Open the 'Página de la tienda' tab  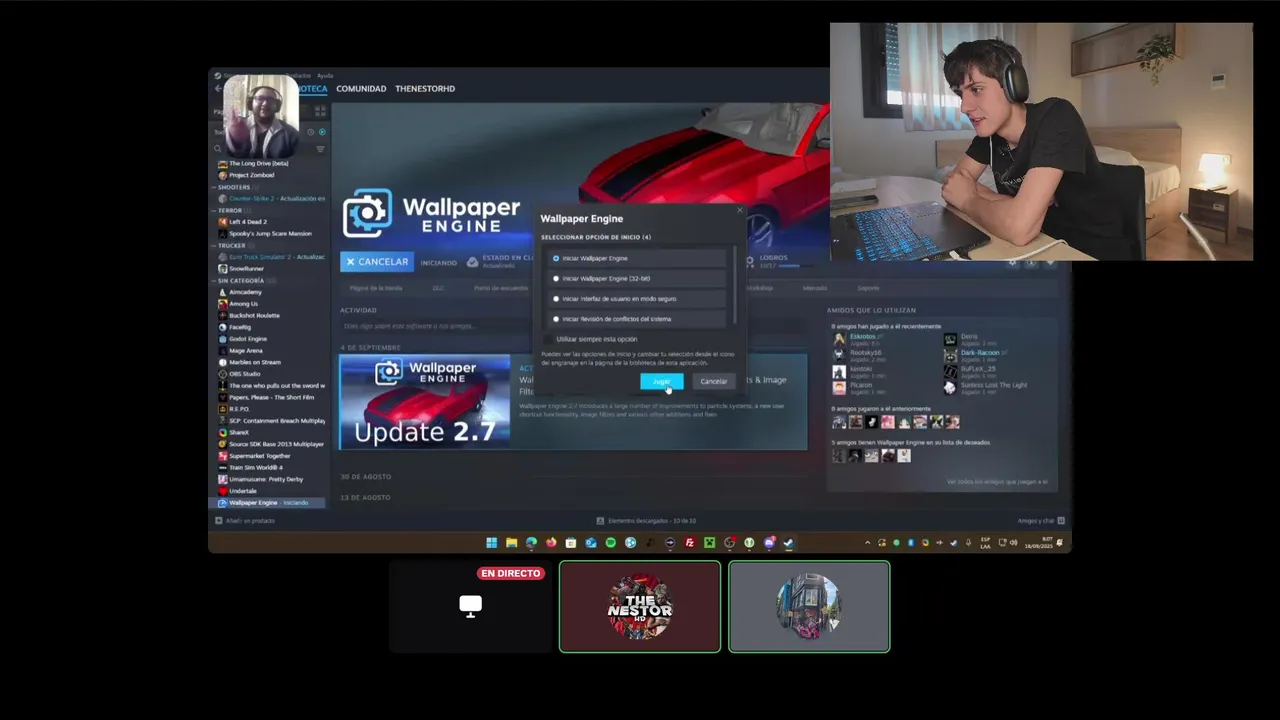[x=376, y=288]
